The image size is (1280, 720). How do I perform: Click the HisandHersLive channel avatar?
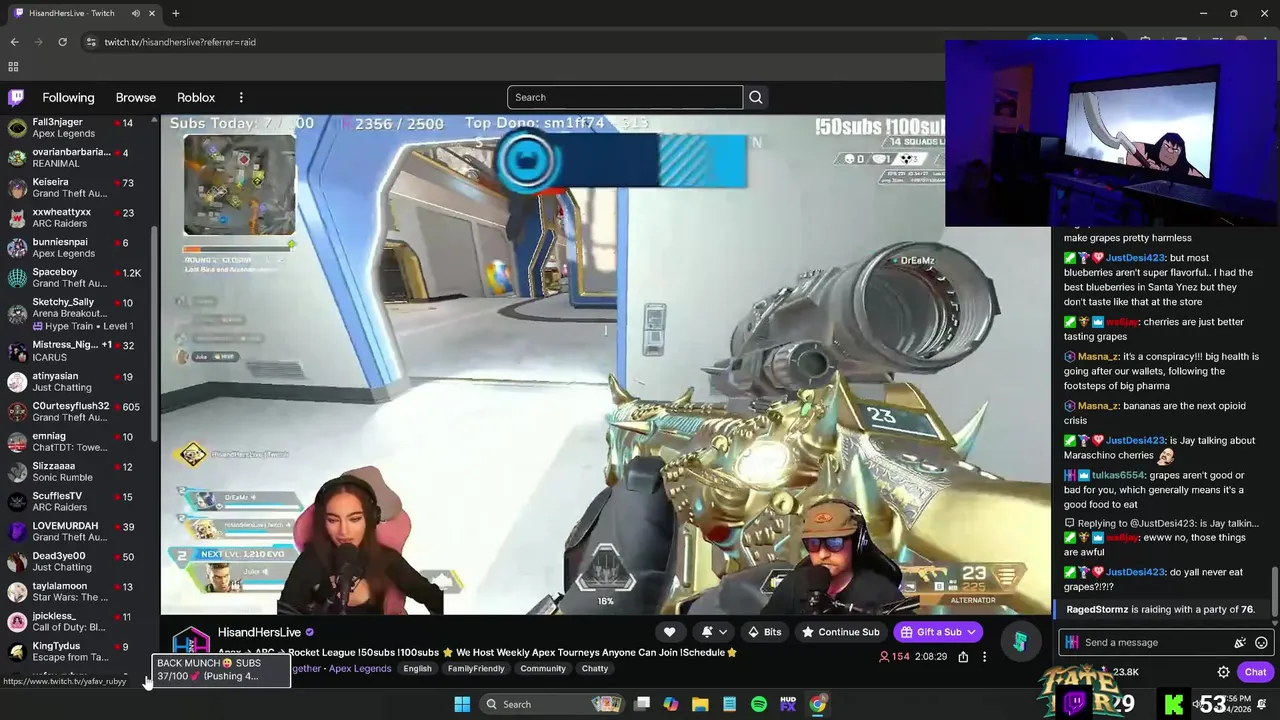click(191, 644)
